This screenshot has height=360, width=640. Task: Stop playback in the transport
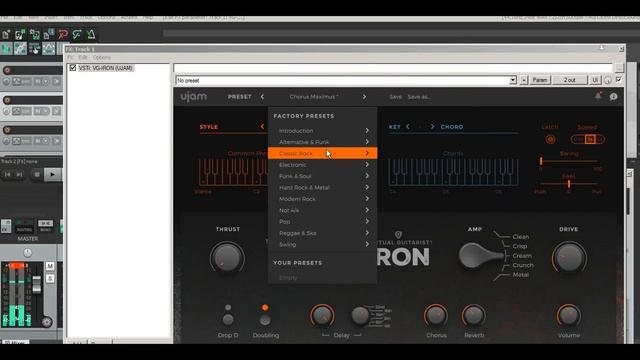37,174
